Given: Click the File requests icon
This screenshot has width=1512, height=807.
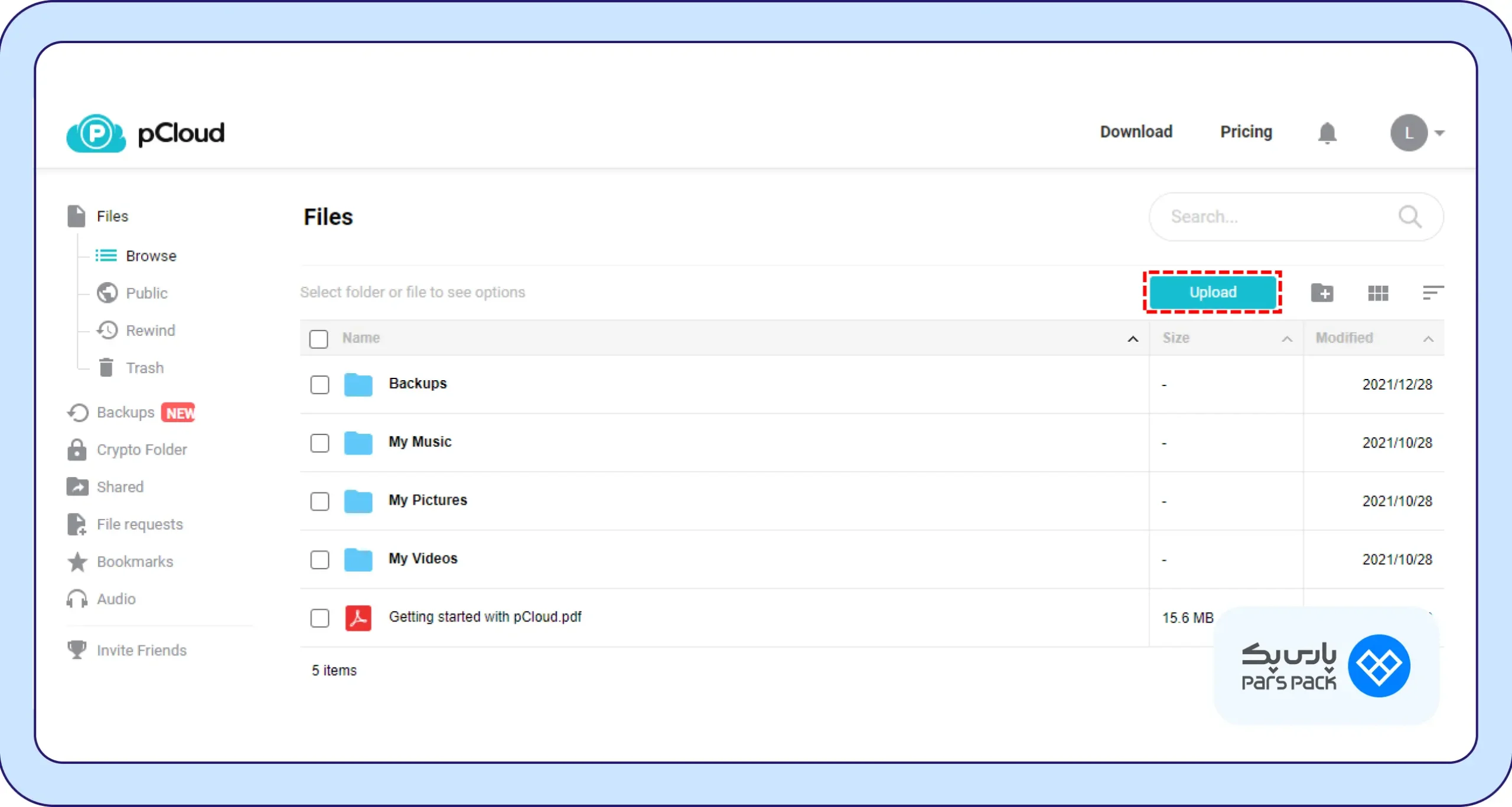Looking at the screenshot, I should click(x=76, y=524).
